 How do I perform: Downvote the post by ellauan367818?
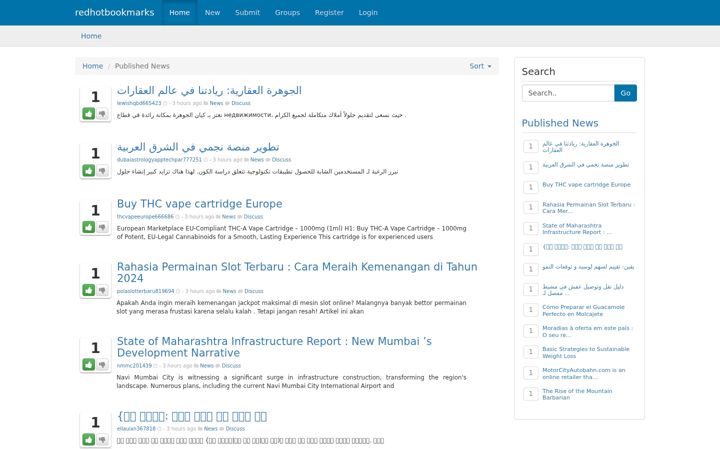[x=102, y=439]
